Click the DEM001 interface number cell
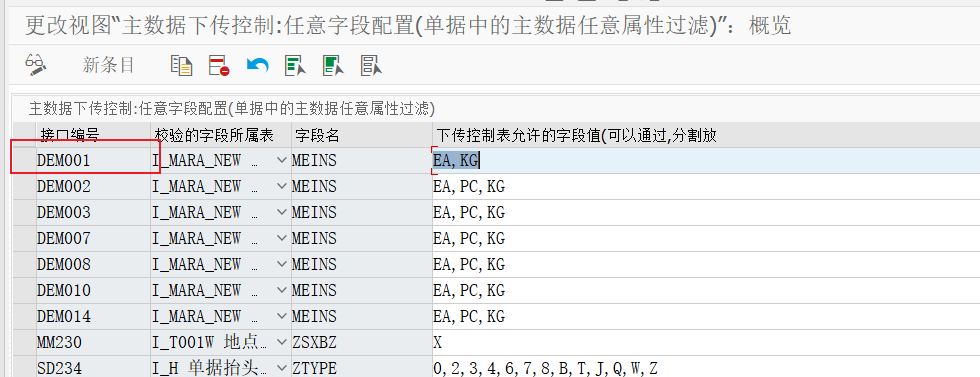The height and width of the screenshot is (377, 980). point(93,161)
